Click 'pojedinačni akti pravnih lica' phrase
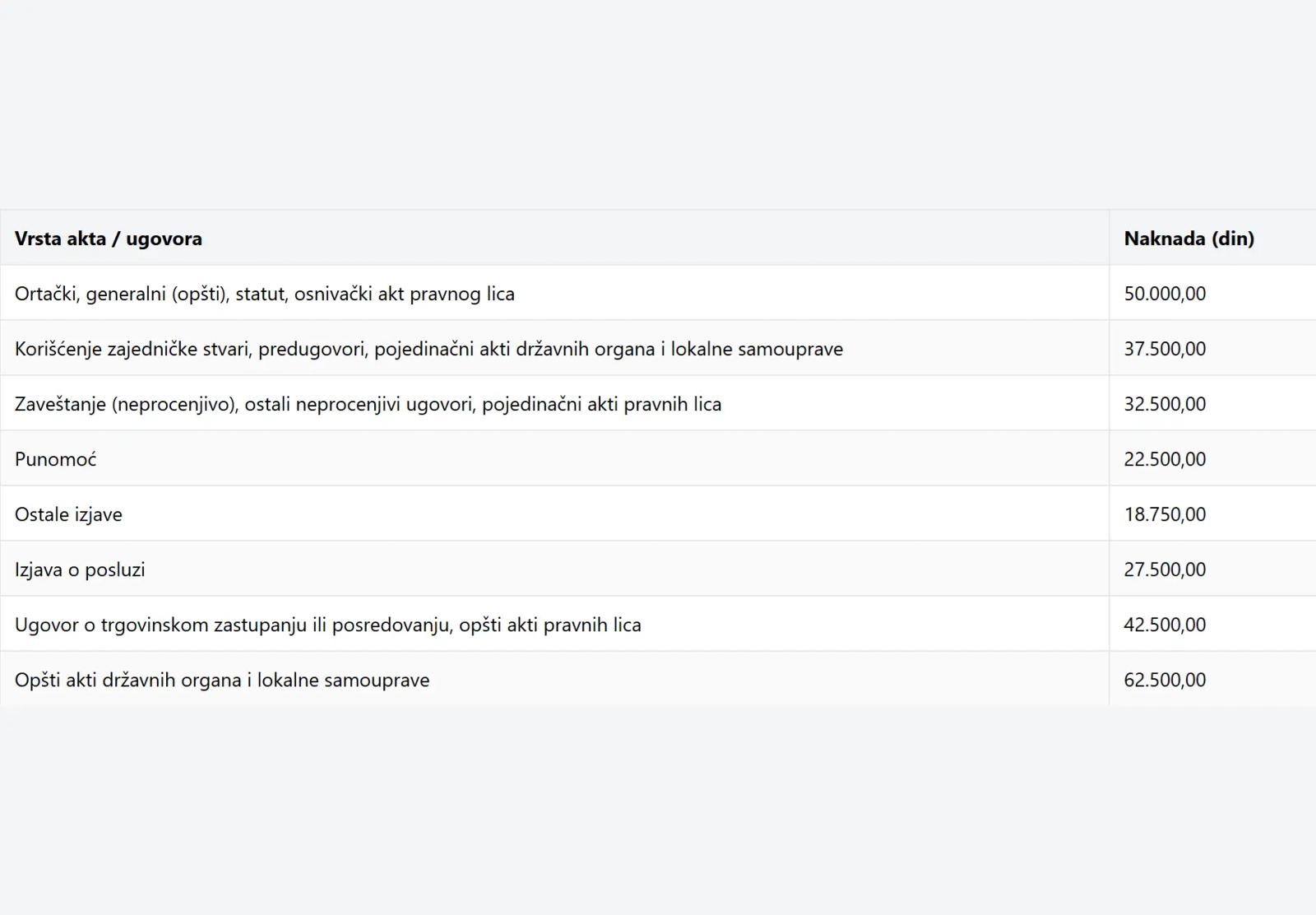Viewport: 1316px width, 915px height. 601,404
